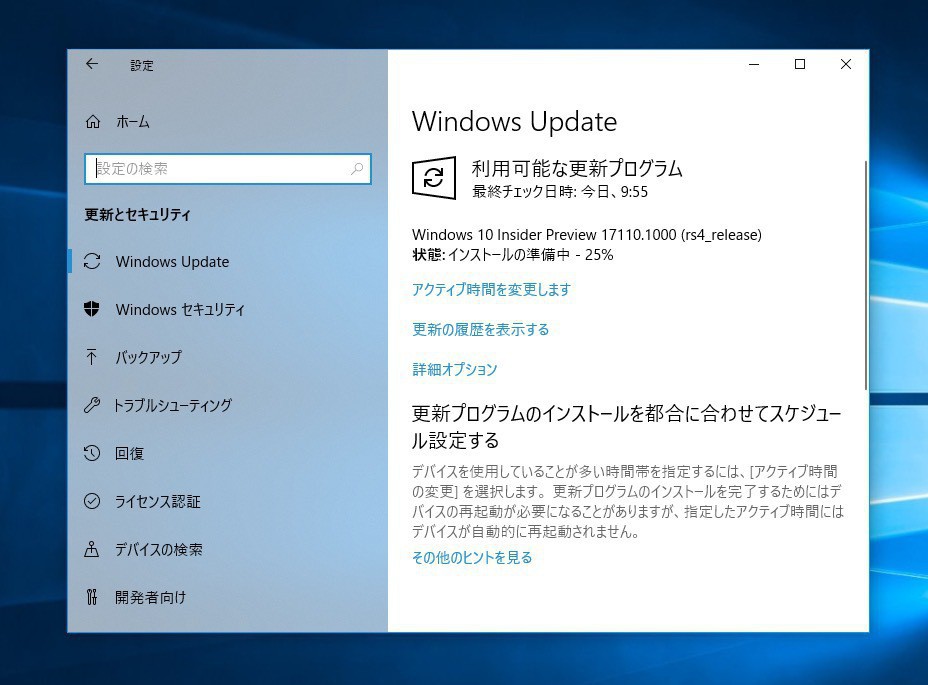Screen dimensions: 928x685
Task: Close the Settings window
Action: (846, 64)
